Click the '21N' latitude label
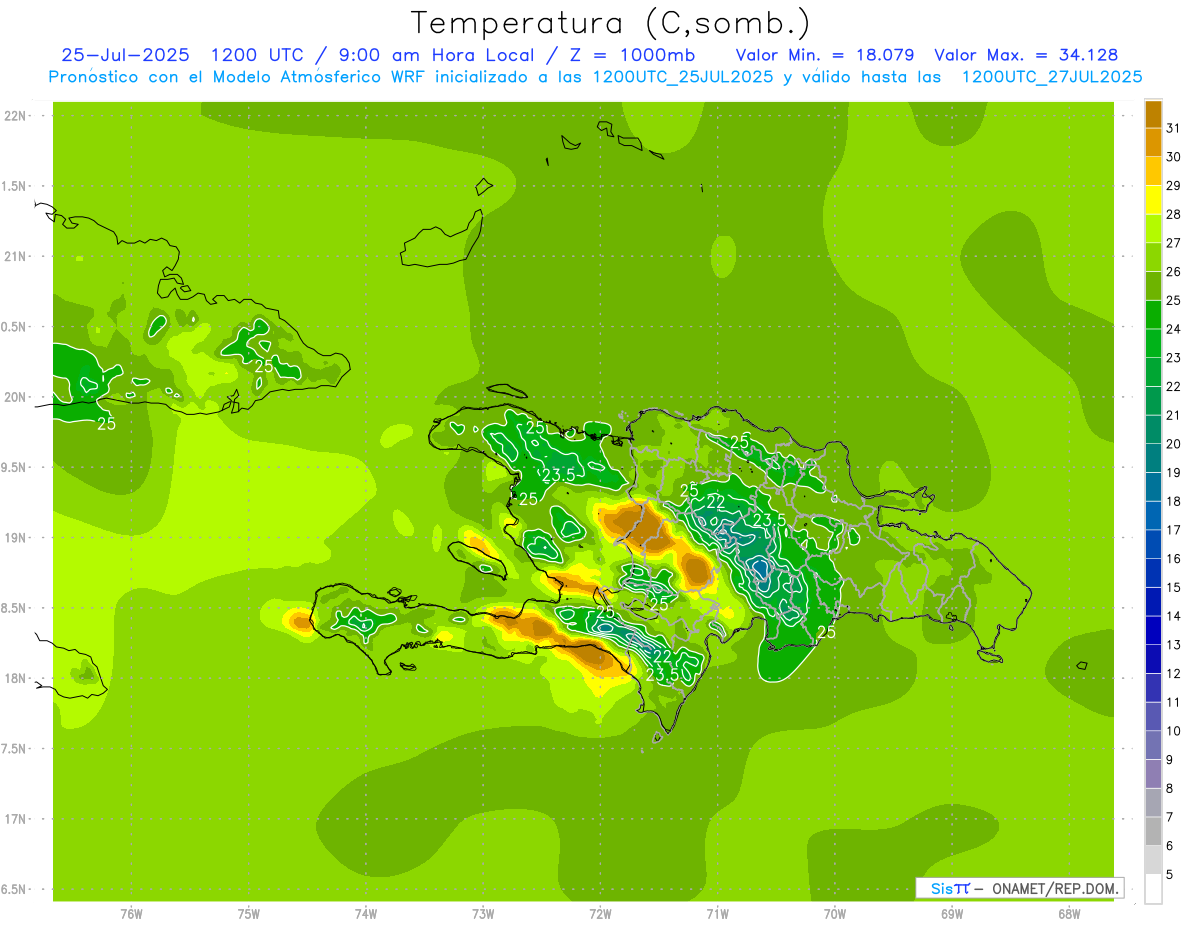 [16, 256]
